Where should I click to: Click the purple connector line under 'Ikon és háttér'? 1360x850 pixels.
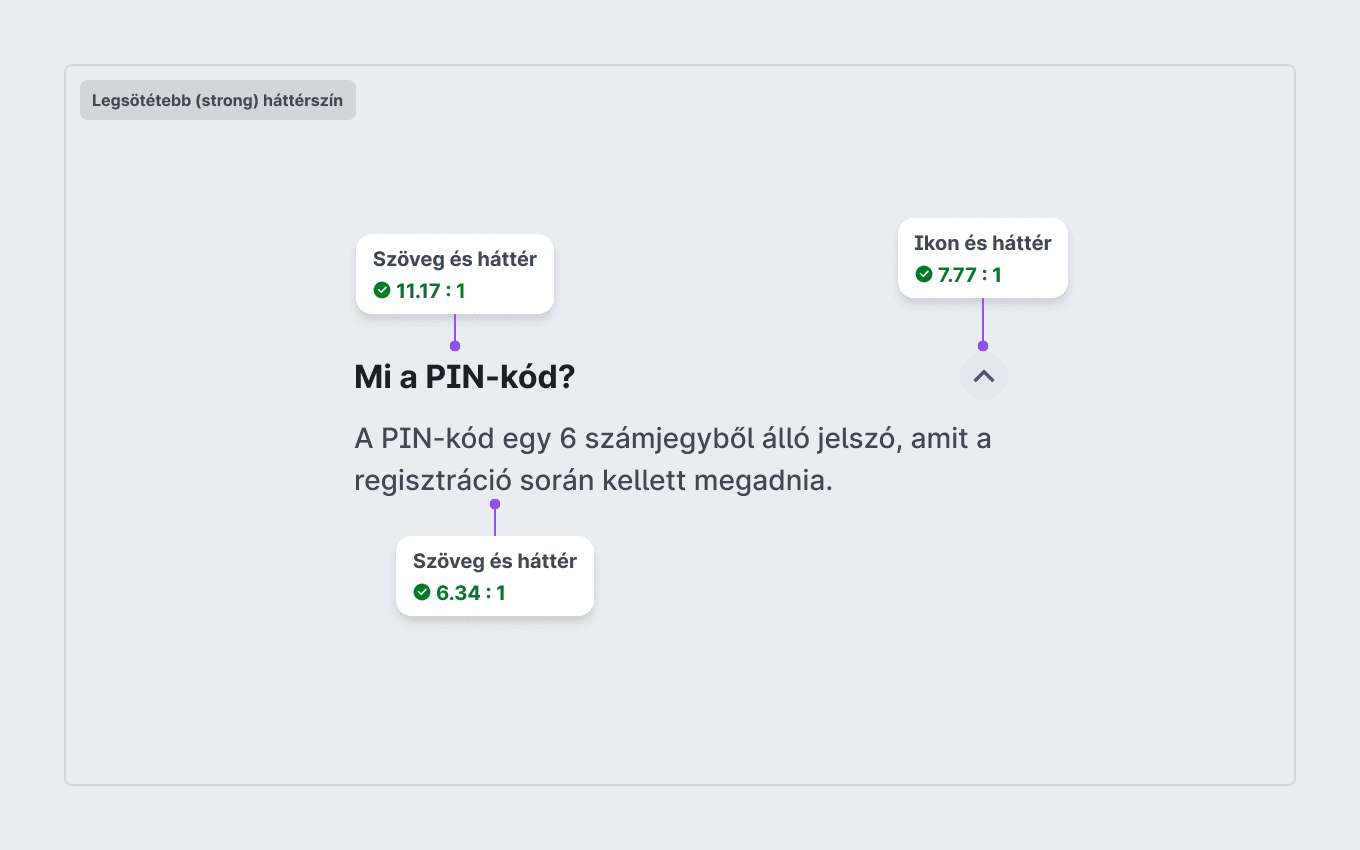click(x=983, y=320)
